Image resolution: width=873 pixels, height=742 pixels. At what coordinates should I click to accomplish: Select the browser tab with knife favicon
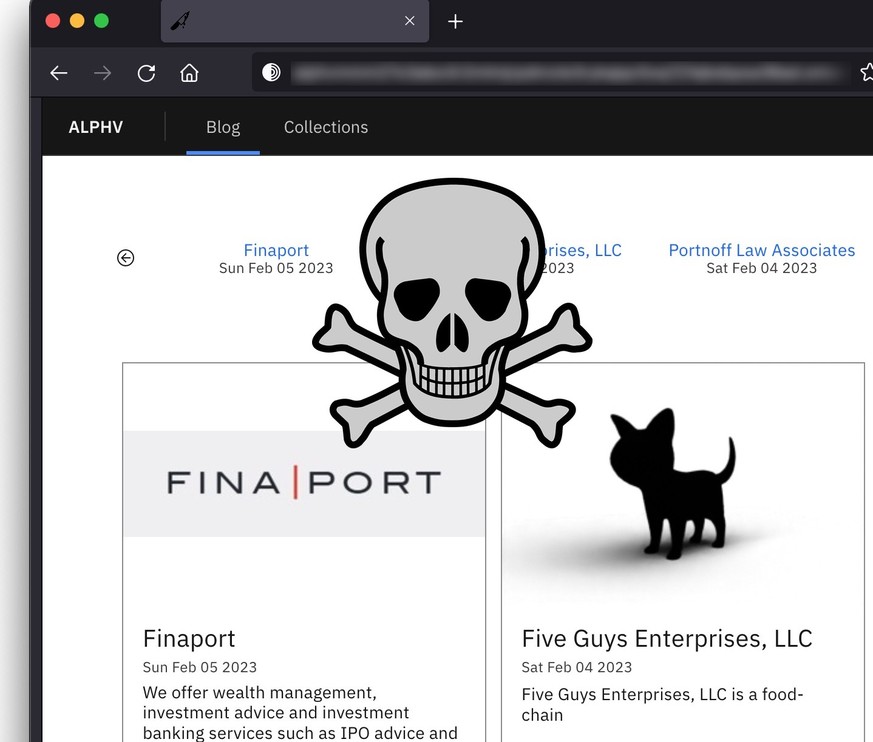click(x=280, y=21)
